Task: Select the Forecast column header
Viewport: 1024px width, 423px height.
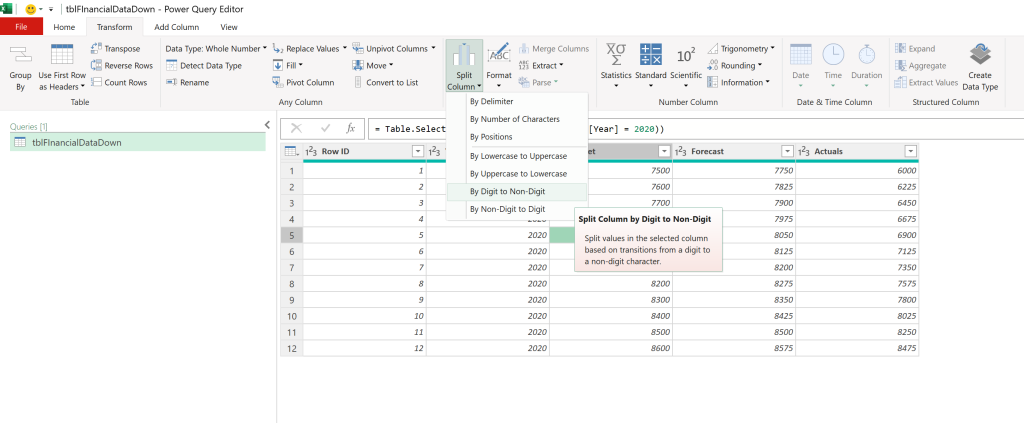Action: [734, 151]
